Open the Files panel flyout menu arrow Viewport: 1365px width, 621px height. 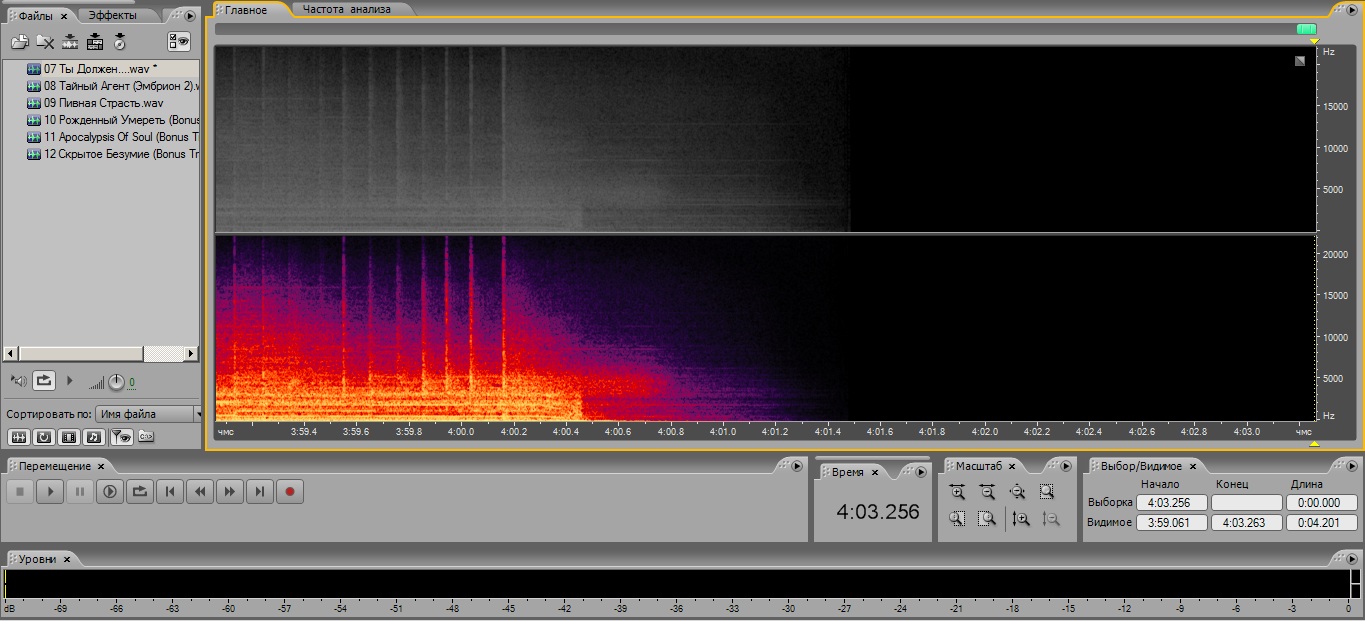[x=190, y=16]
